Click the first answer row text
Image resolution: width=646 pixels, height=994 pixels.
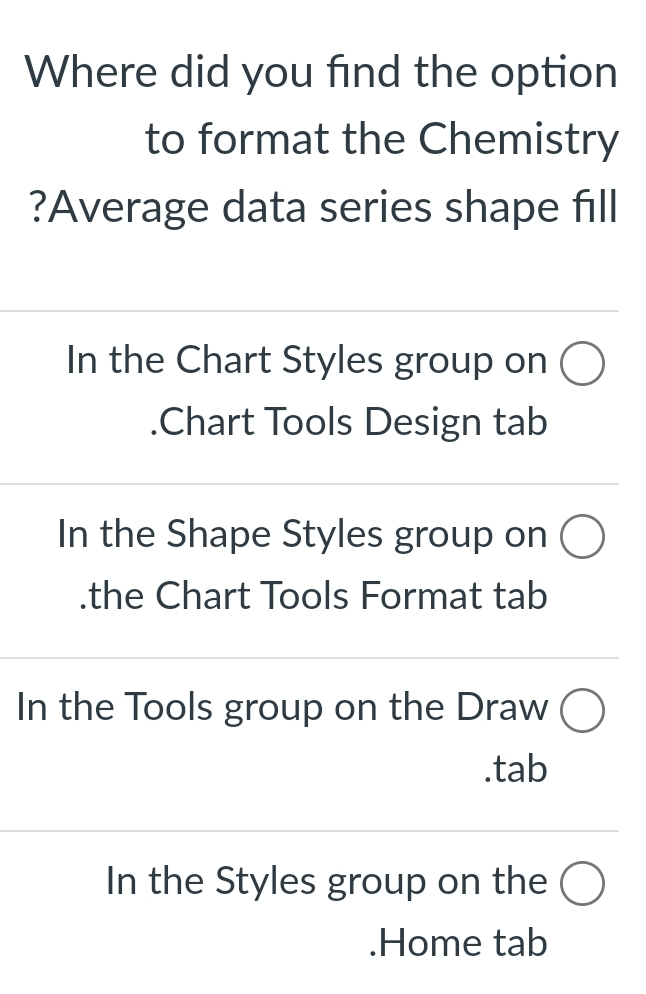pyautogui.click(x=307, y=390)
